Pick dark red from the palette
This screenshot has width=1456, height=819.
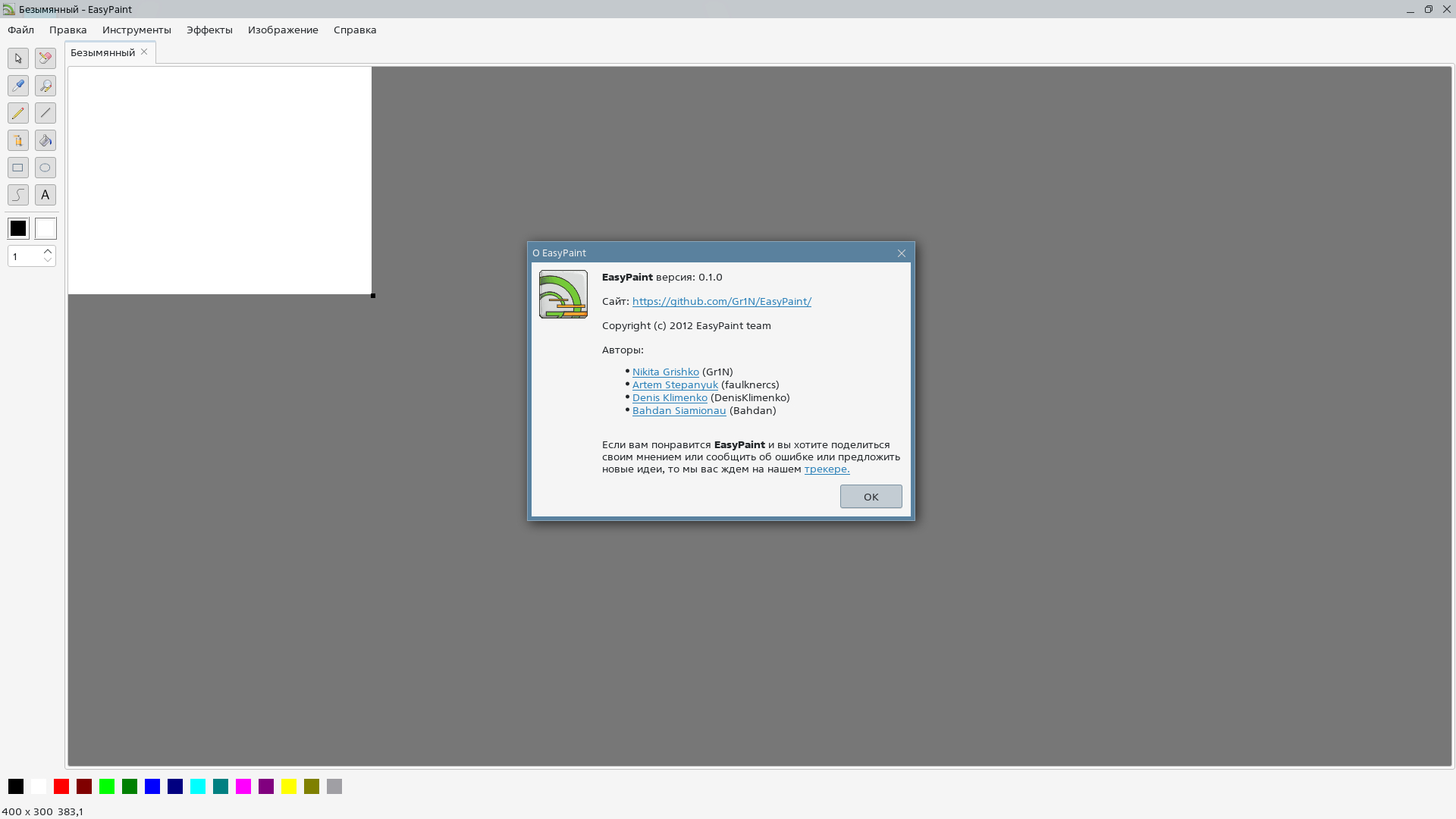click(84, 786)
